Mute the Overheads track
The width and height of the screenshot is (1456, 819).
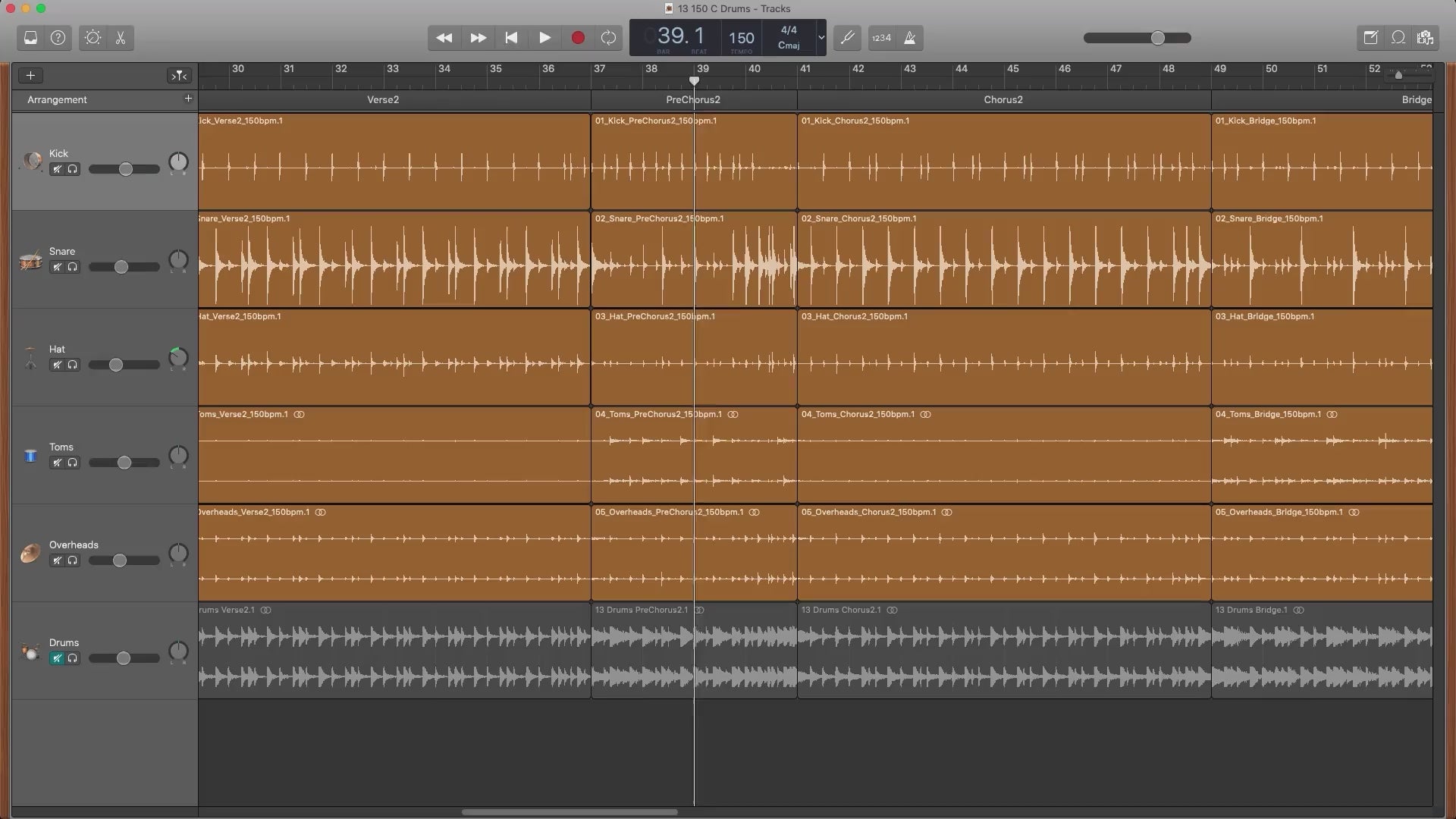tap(57, 560)
